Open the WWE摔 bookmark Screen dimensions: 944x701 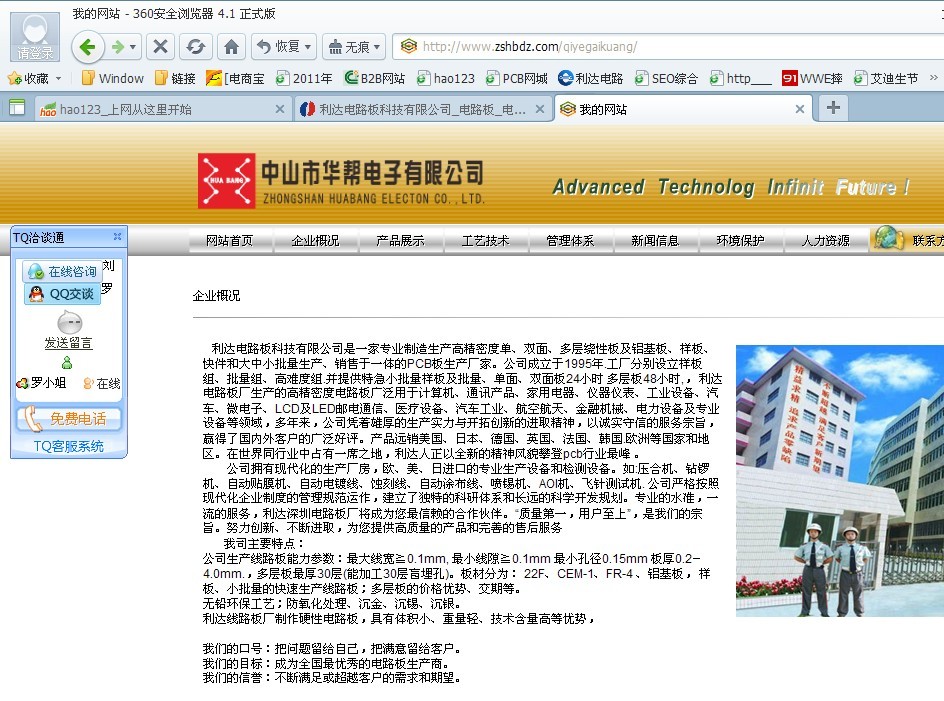pyautogui.click(x=812, y=78)
